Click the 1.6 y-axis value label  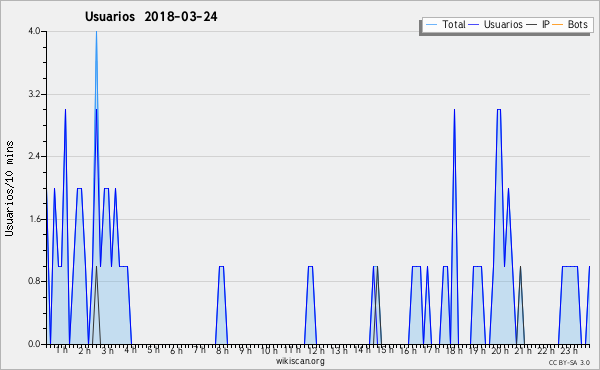34,219
